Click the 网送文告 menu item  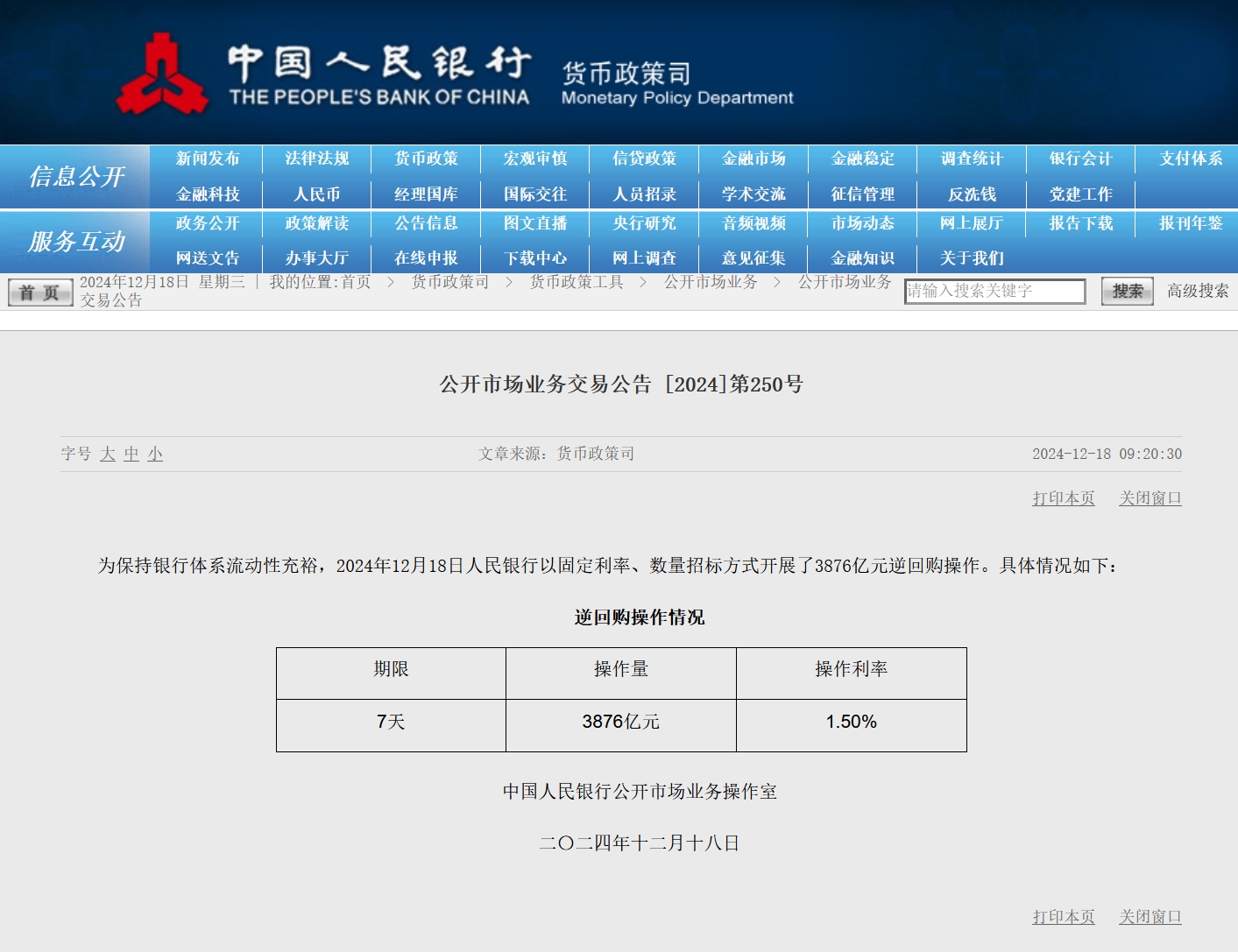point(208,258)
